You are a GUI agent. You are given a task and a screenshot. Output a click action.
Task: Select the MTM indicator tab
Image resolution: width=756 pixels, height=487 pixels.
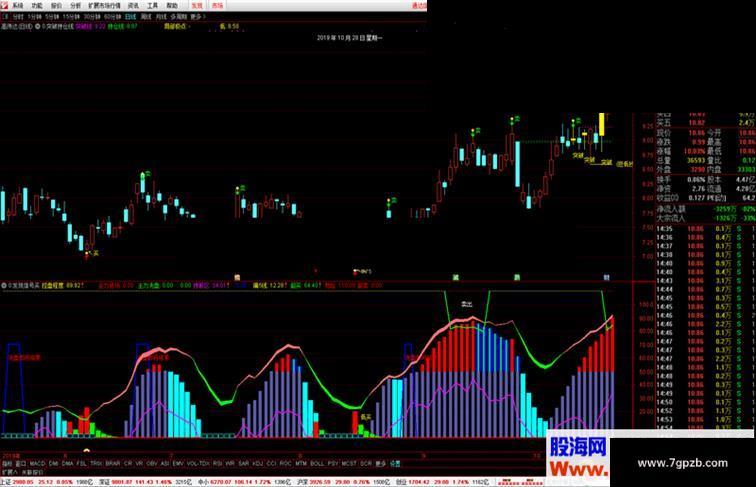[x=301, y=463]
